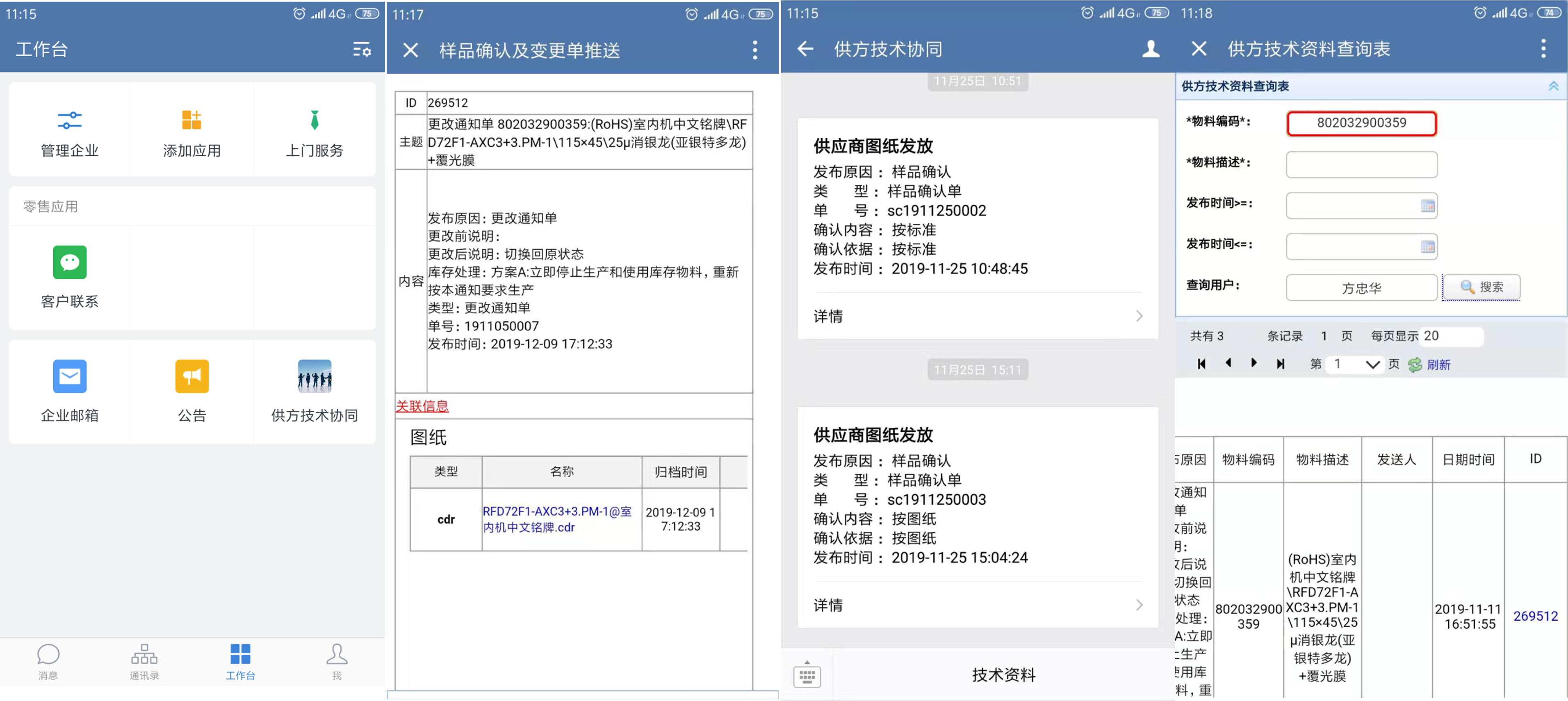Screen dimensions: 1568x701
Task: Open the 公告 megaphone icon
Action: [x=192, y=376]
